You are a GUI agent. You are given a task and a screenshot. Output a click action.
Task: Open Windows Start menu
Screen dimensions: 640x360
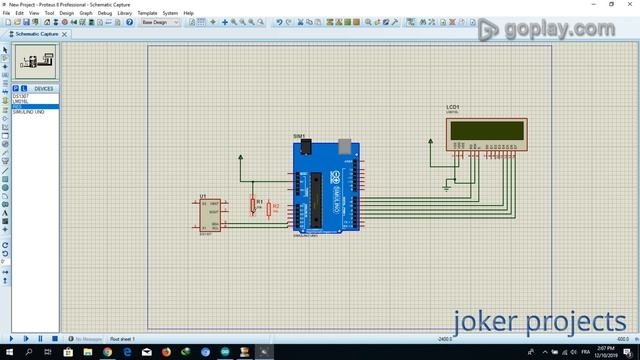(x=9, y=352)
